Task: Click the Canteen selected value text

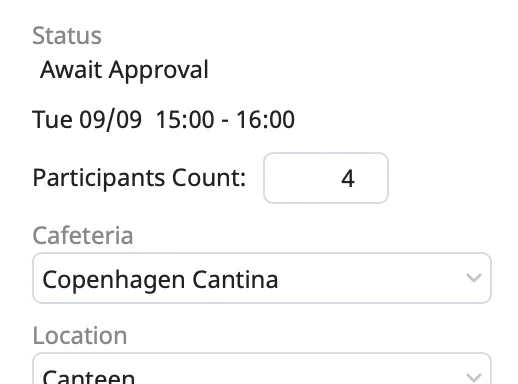Action: coord(89,377)
